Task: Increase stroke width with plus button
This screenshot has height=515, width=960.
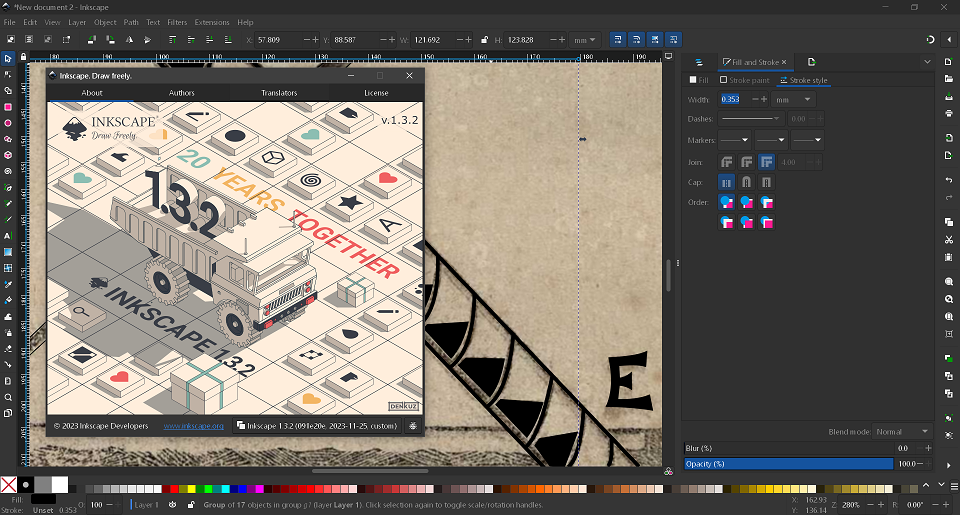Action: point(763,99)
